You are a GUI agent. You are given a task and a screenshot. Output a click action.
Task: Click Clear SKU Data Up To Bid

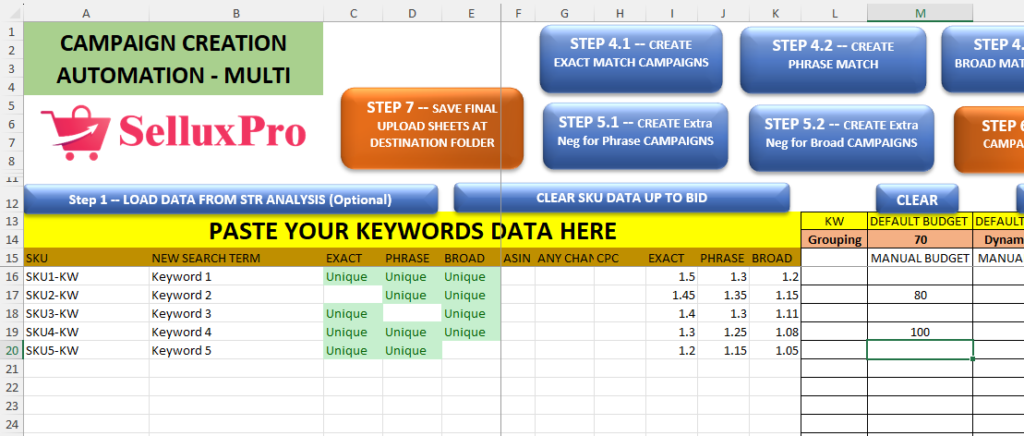click(x=621, y=198)
